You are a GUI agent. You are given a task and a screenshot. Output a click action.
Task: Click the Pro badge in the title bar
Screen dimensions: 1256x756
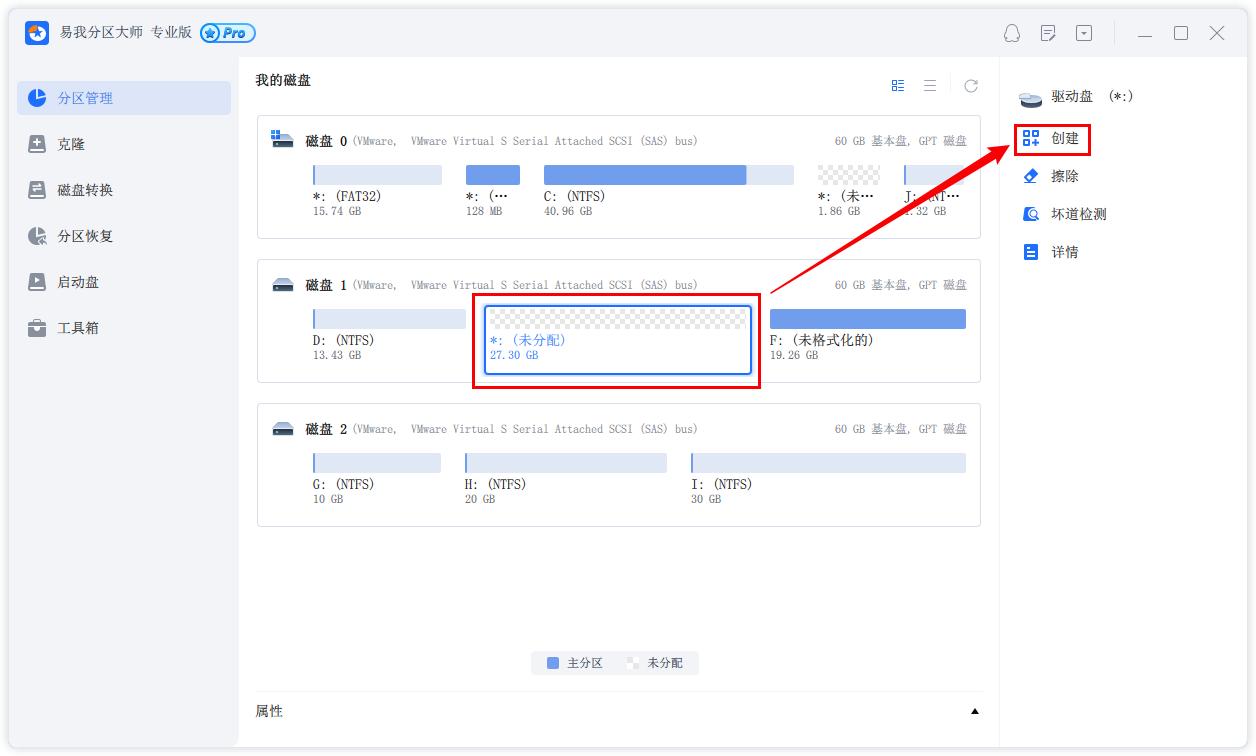click(228, 33)
